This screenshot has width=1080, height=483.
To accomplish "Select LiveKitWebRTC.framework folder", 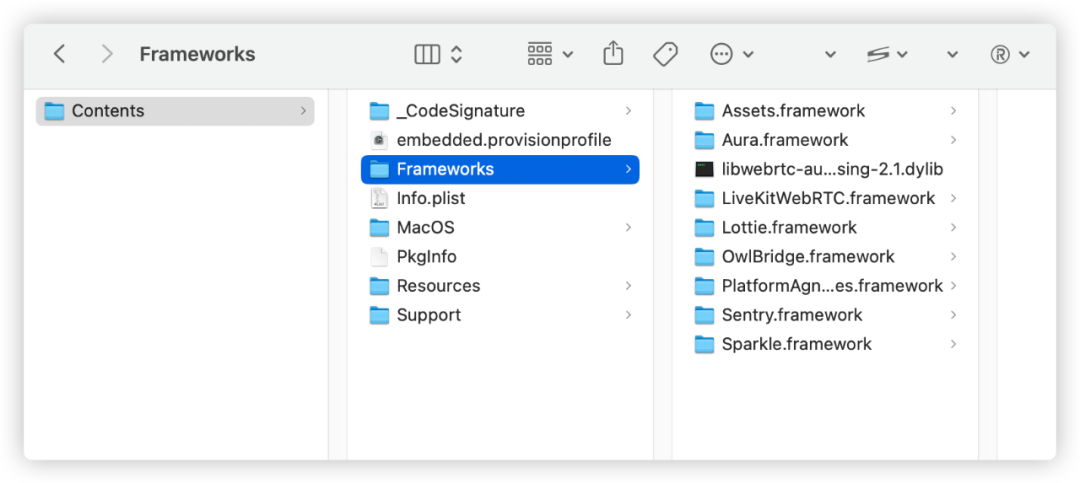I will (828, 198).
